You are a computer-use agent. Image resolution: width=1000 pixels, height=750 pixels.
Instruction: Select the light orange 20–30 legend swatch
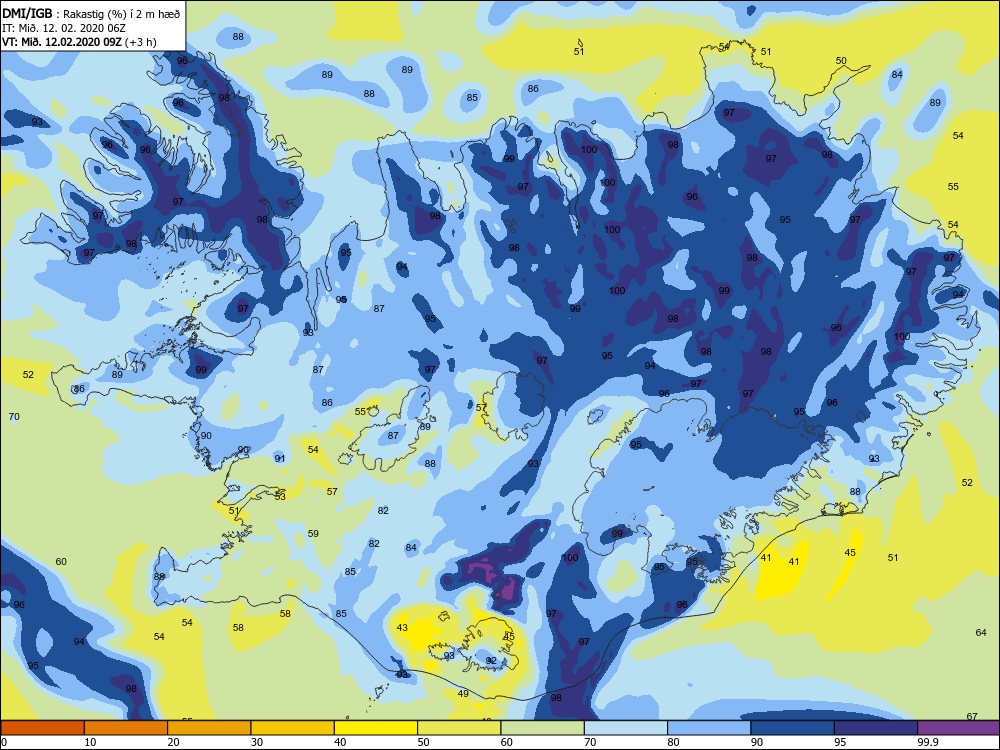[x=209, y=728]
